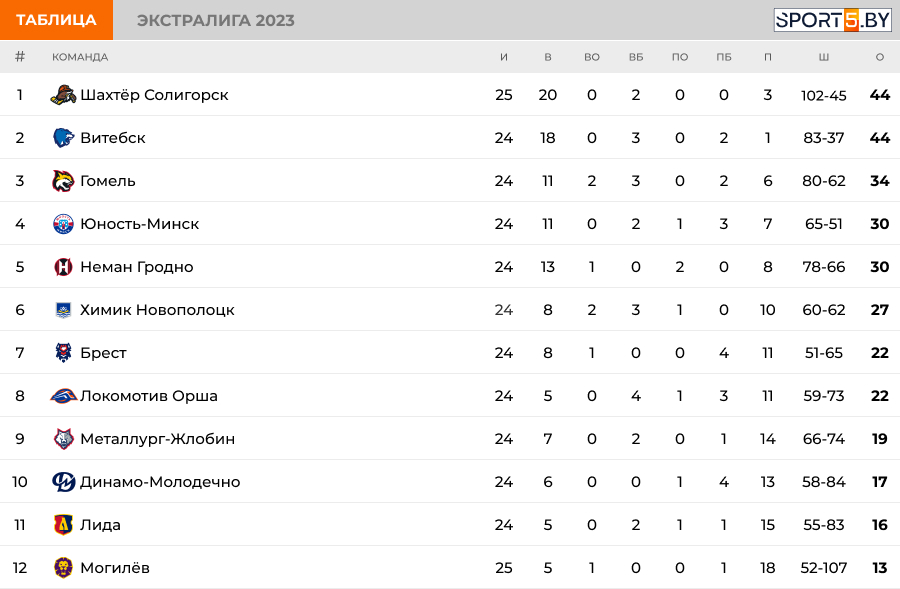
Task: Select the ТАБЛИЦА tab
Action: [56, 20]
